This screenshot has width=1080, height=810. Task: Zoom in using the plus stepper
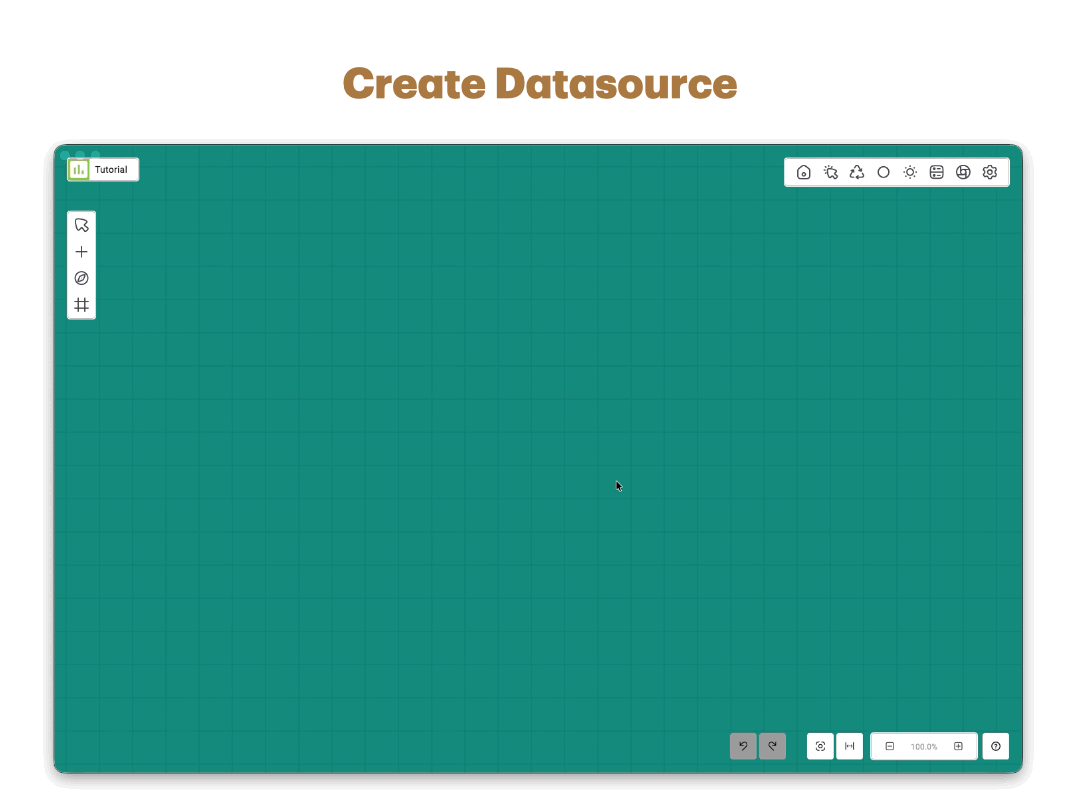(958, 746)
